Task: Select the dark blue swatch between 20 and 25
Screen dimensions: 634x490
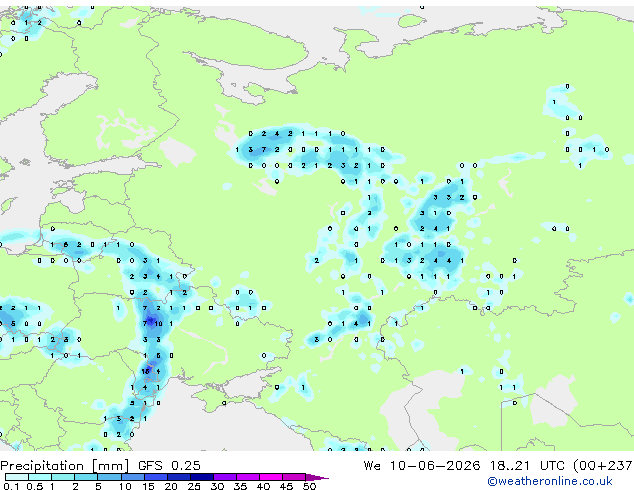Action: pyautogui.click(x=179, y=477)
